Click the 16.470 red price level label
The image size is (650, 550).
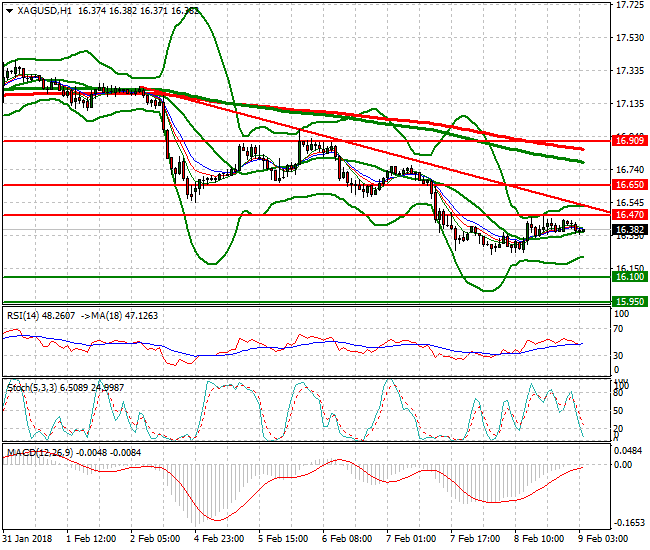[x=628, y=215]
